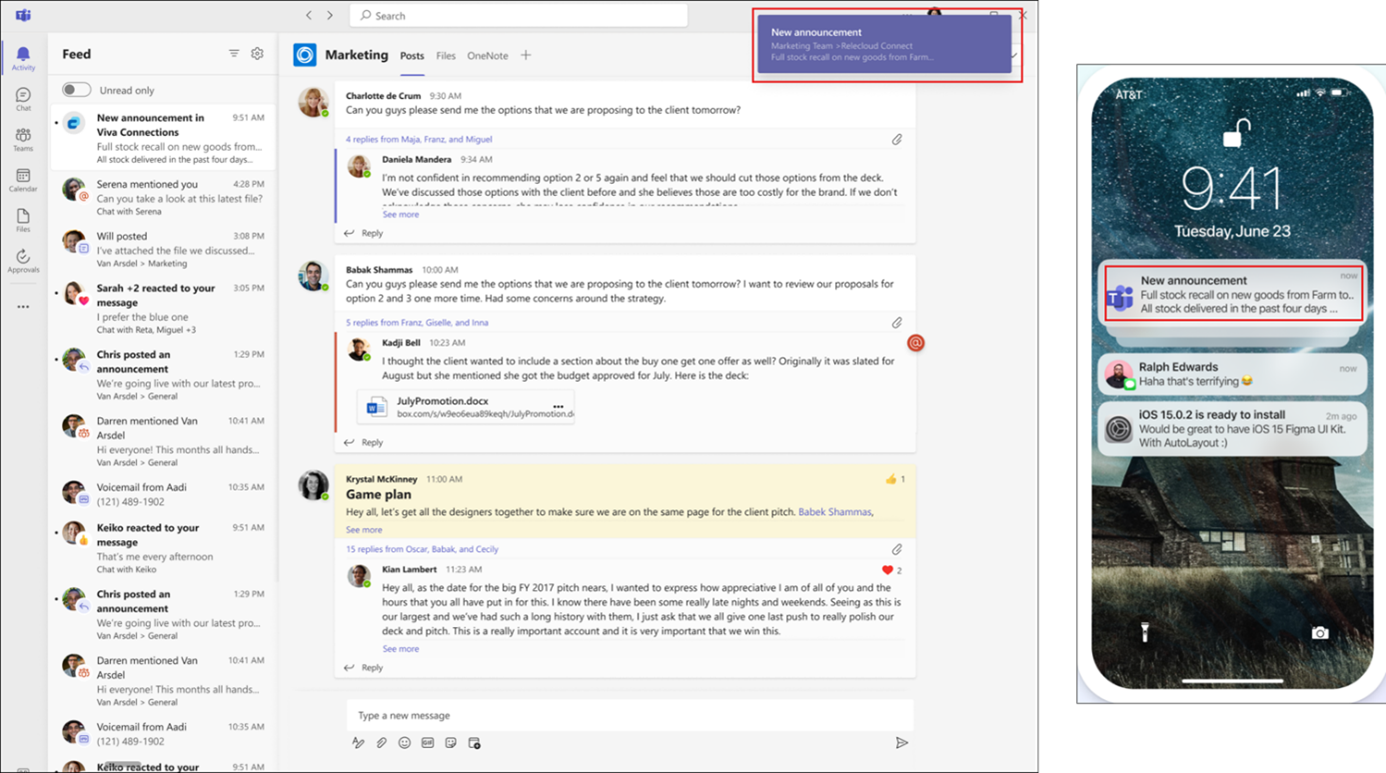Open first Darren mentioned Van Arsdel item
Viewport: 1386px width, 773px height.
(163, 441)
